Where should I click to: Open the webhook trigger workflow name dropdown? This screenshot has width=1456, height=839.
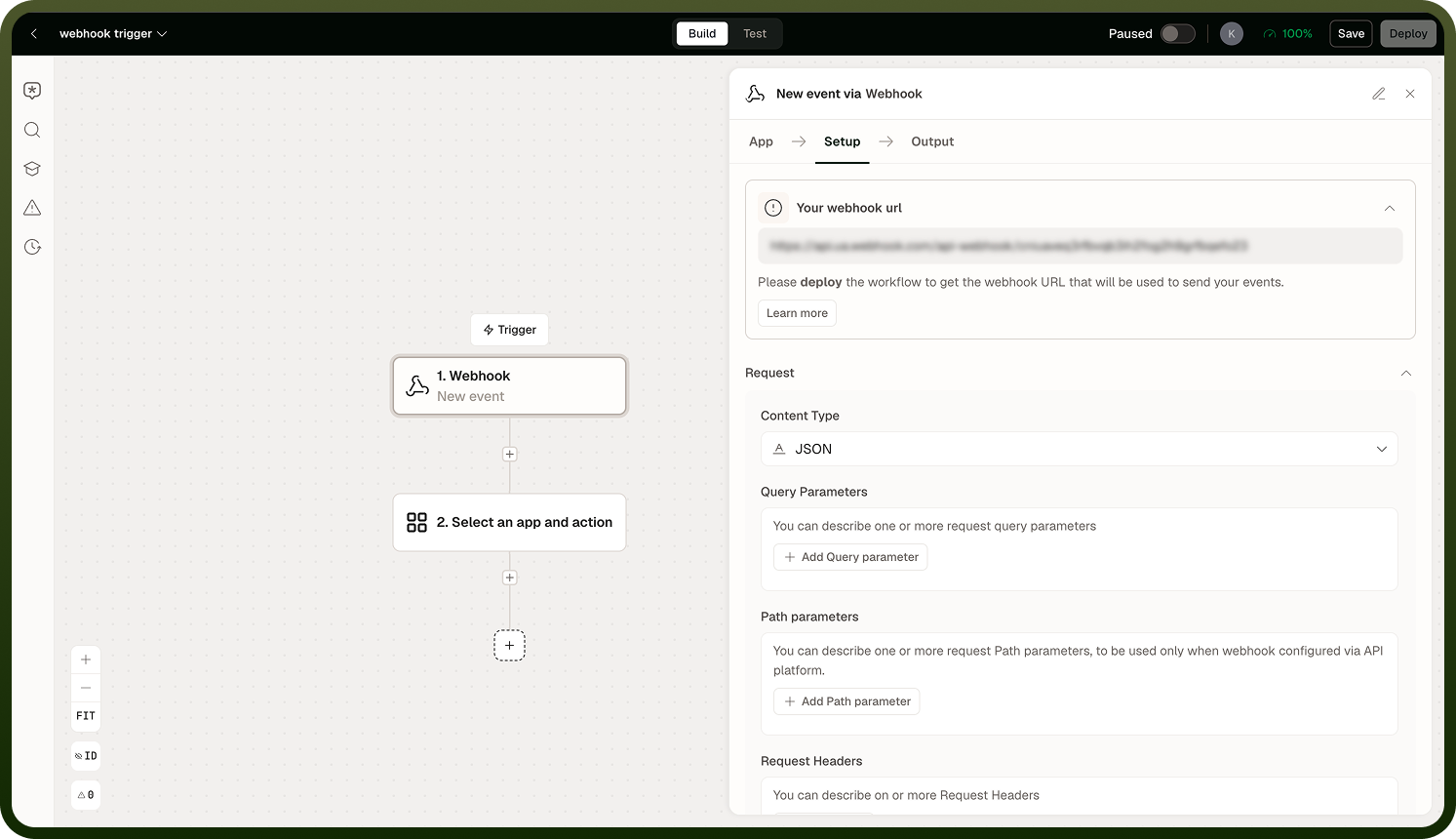click(x=113, y=33)
